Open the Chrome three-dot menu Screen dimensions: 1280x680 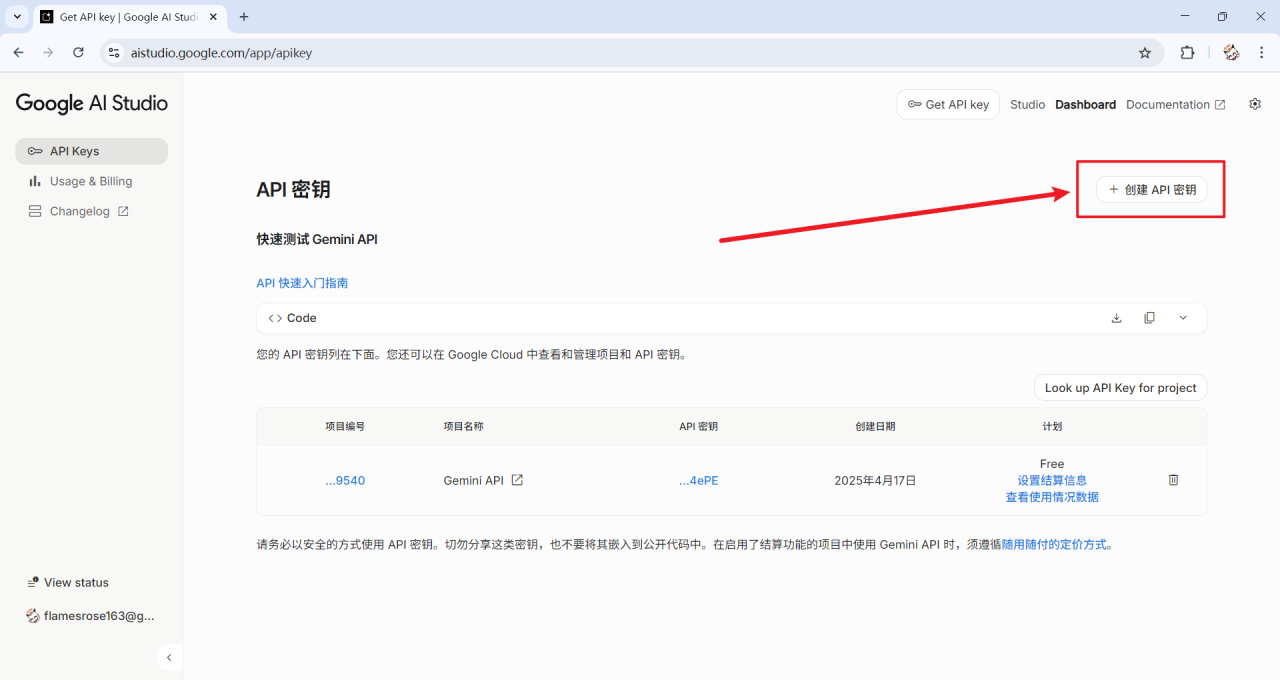1261,53
